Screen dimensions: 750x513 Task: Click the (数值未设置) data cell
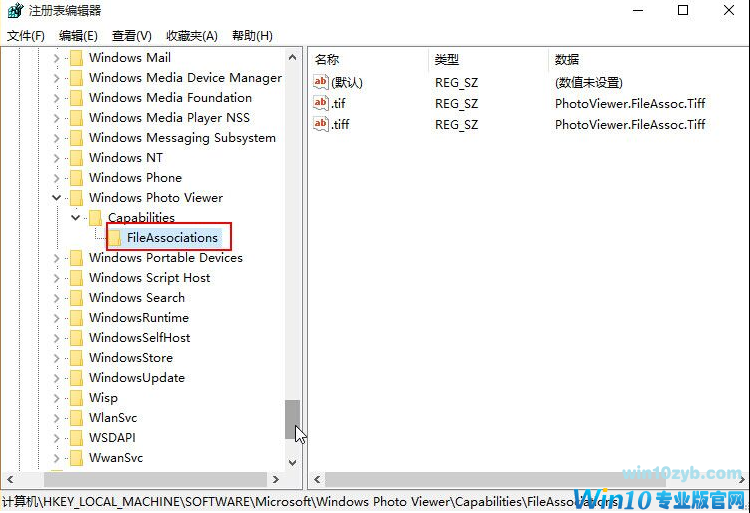tap(589, 83)
